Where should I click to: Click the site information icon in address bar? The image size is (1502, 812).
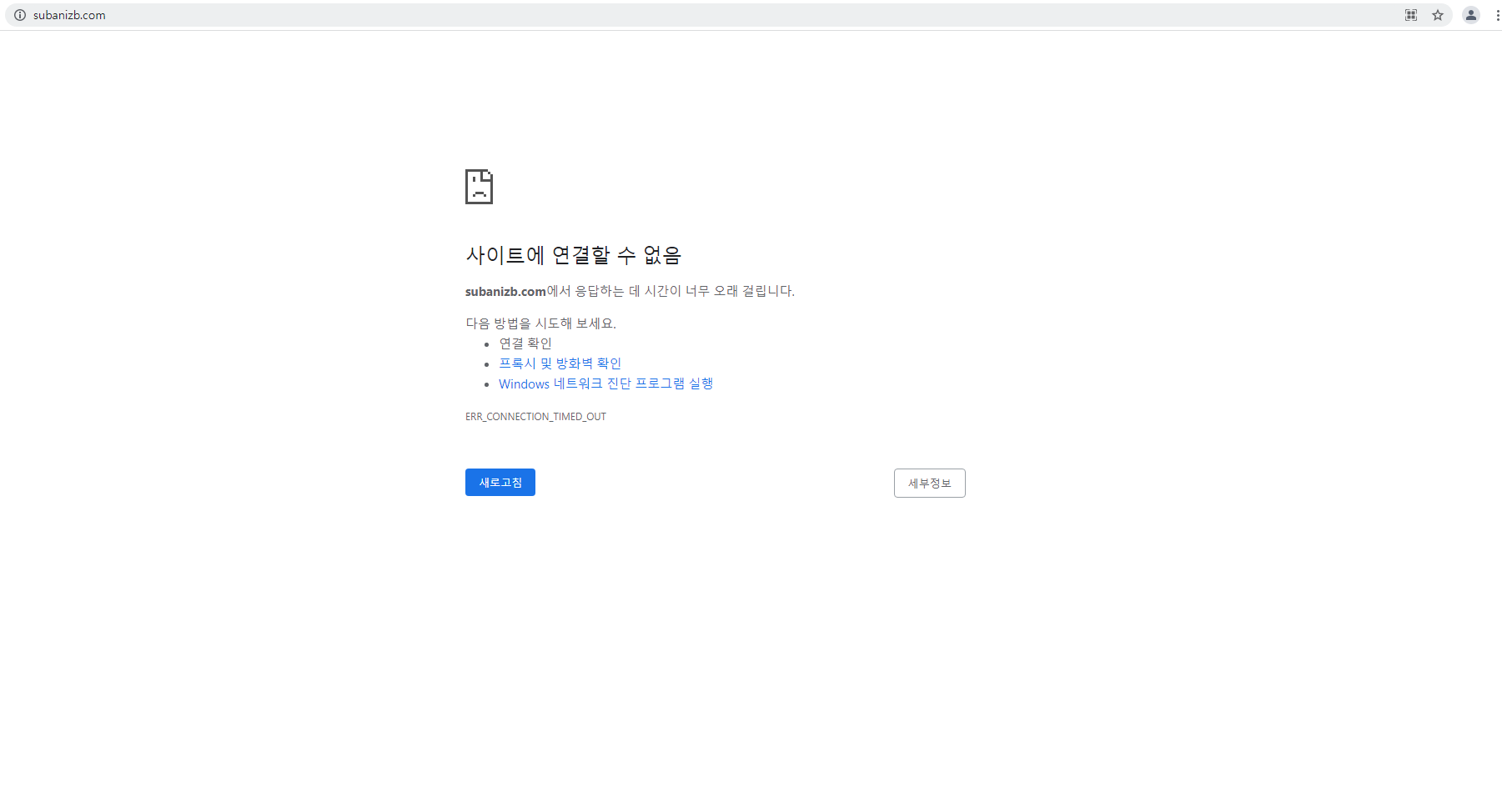click(x=20, y=15)
